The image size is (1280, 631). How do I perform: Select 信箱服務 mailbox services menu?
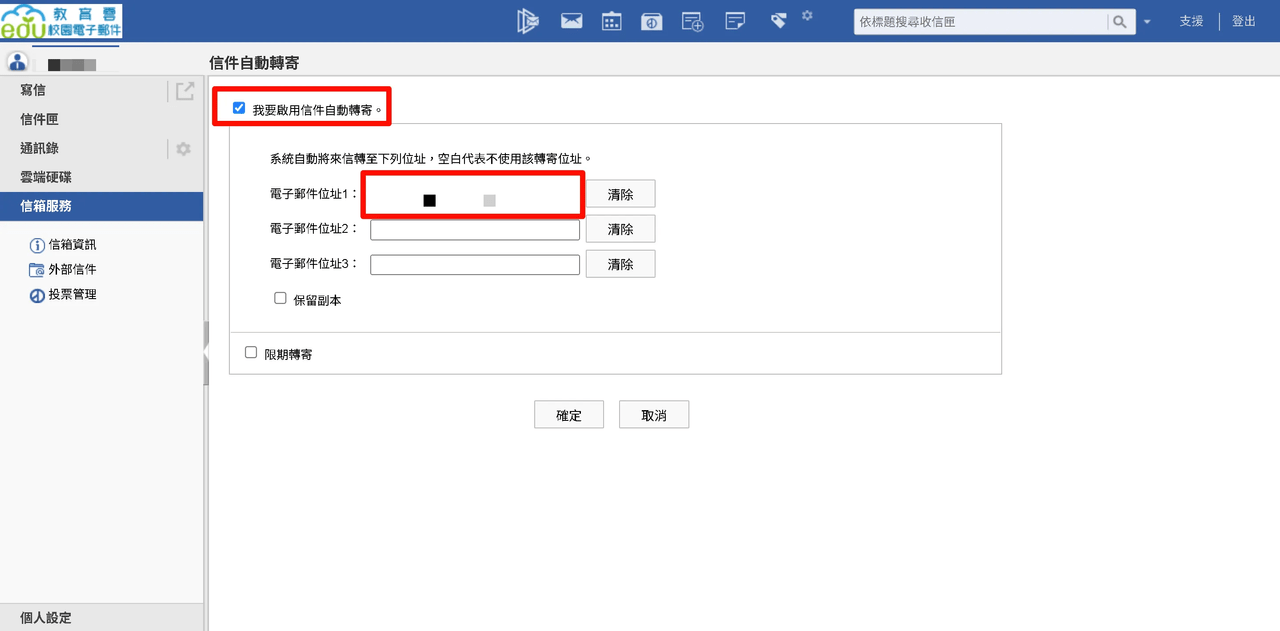[x=101, y=206]
